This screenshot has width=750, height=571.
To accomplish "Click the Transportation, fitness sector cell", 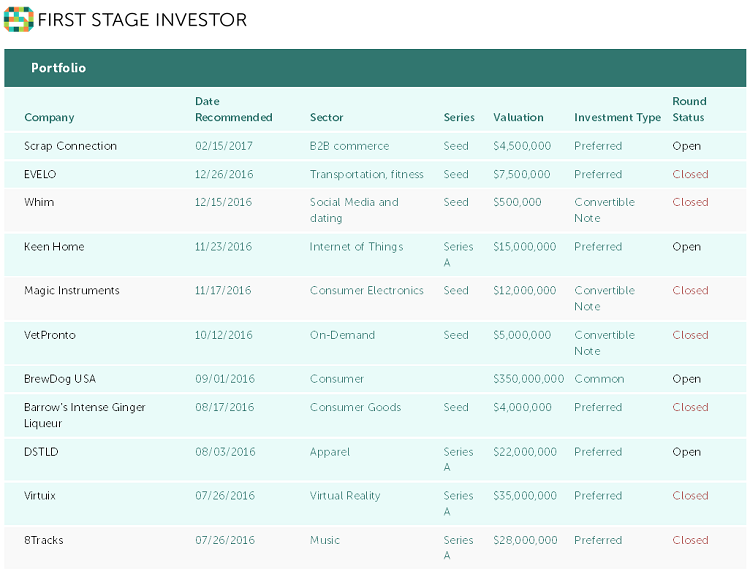I will 366,174.
